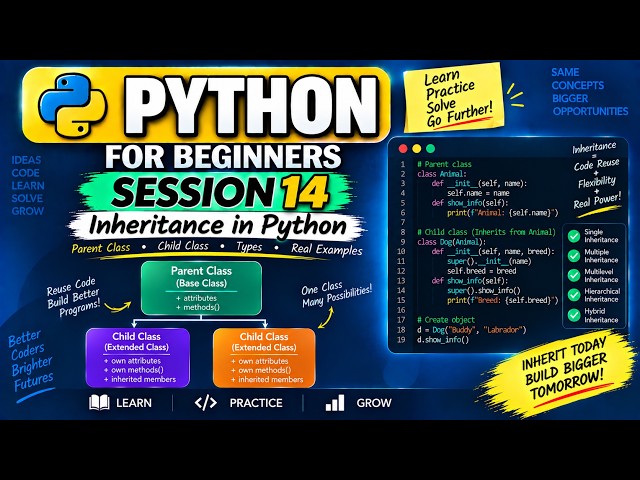Click the green dot in the code window

pos(431,149)
